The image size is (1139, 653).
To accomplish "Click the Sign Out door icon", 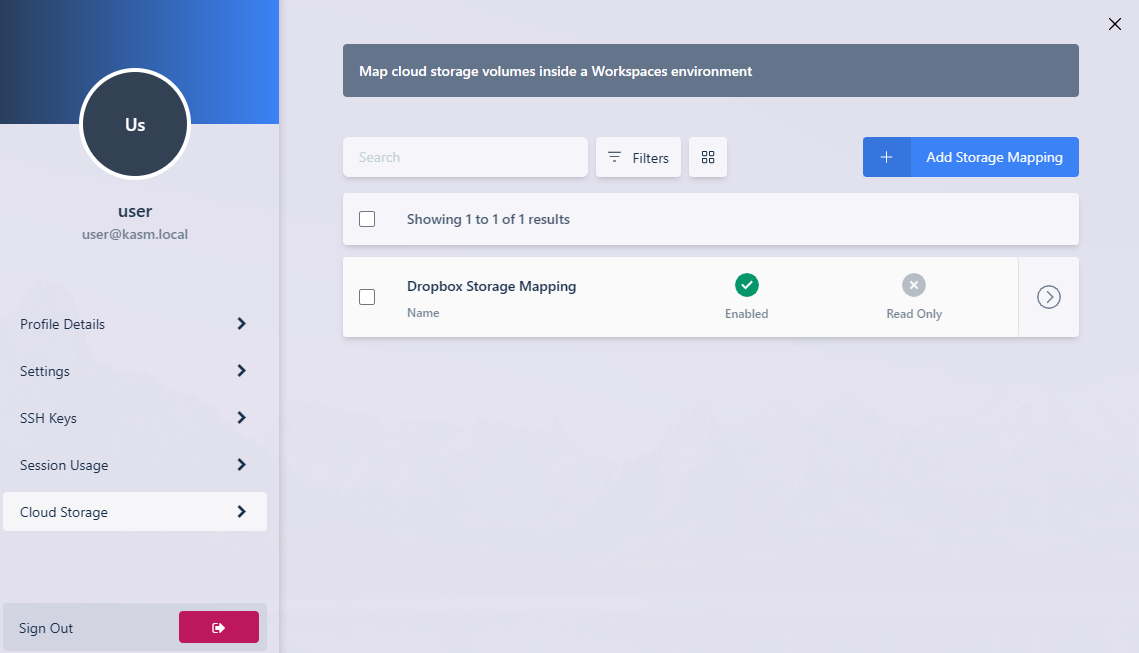I will click(218, 626).
